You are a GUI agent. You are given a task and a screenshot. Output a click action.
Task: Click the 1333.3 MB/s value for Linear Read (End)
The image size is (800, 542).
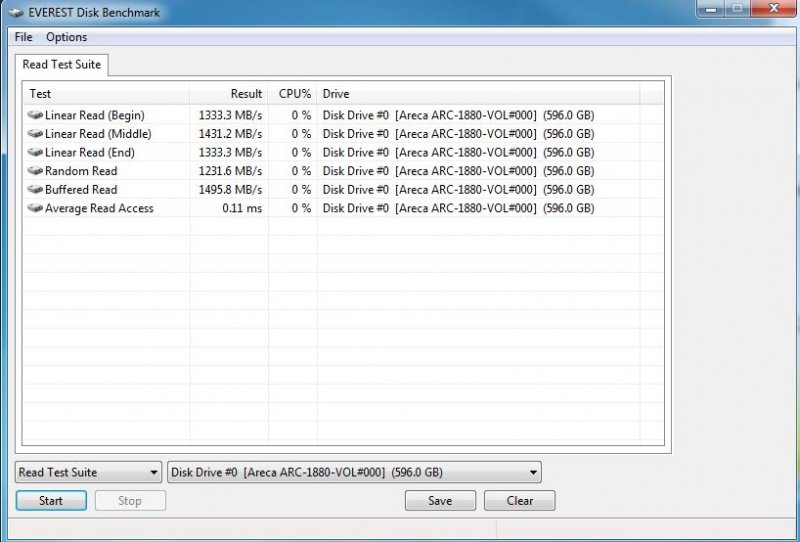coord(230,153)
